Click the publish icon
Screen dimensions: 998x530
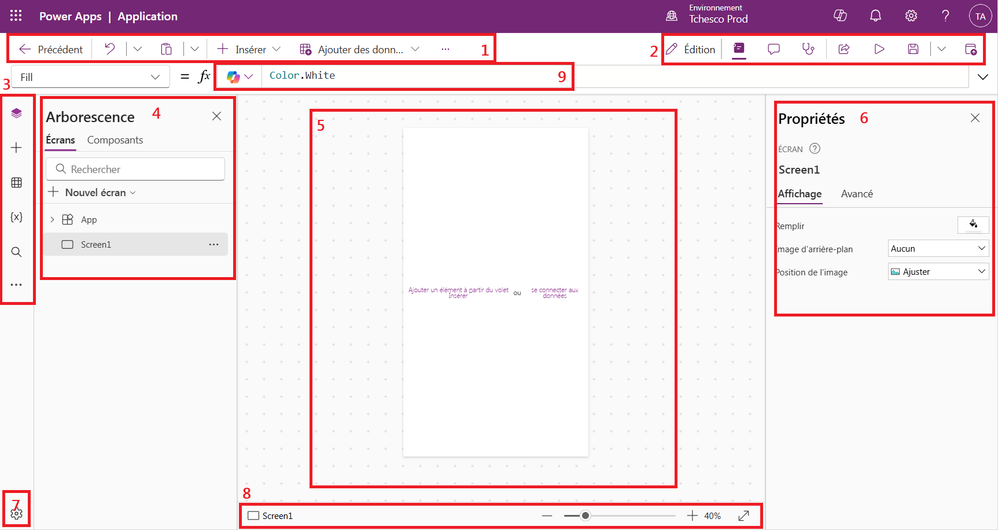click(x=971, y=49)
